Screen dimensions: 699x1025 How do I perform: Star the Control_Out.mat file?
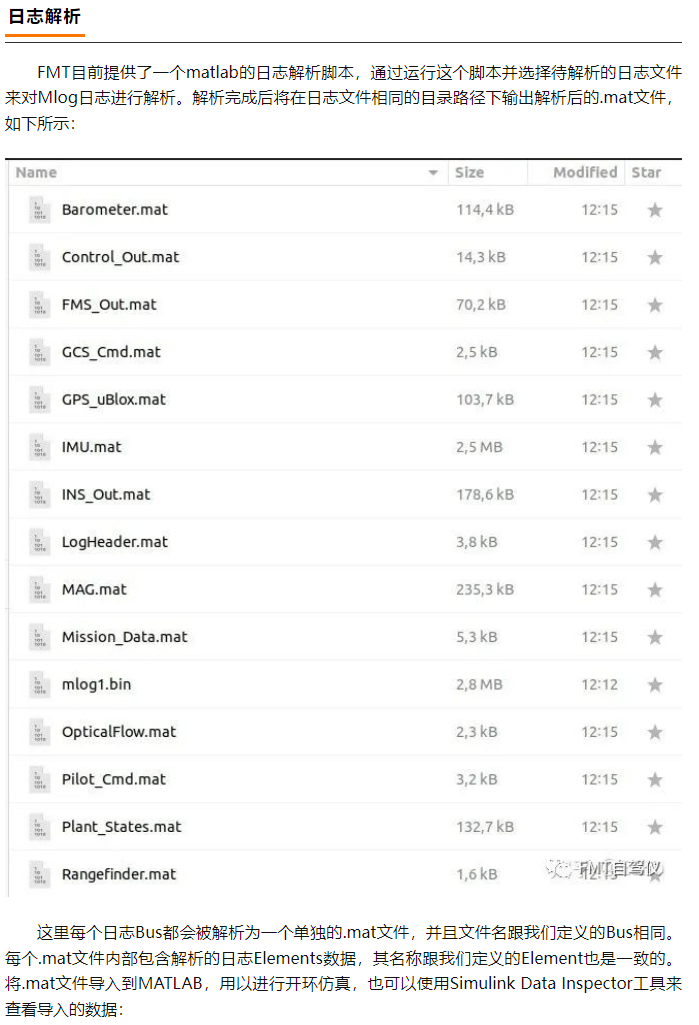point(655,258)
